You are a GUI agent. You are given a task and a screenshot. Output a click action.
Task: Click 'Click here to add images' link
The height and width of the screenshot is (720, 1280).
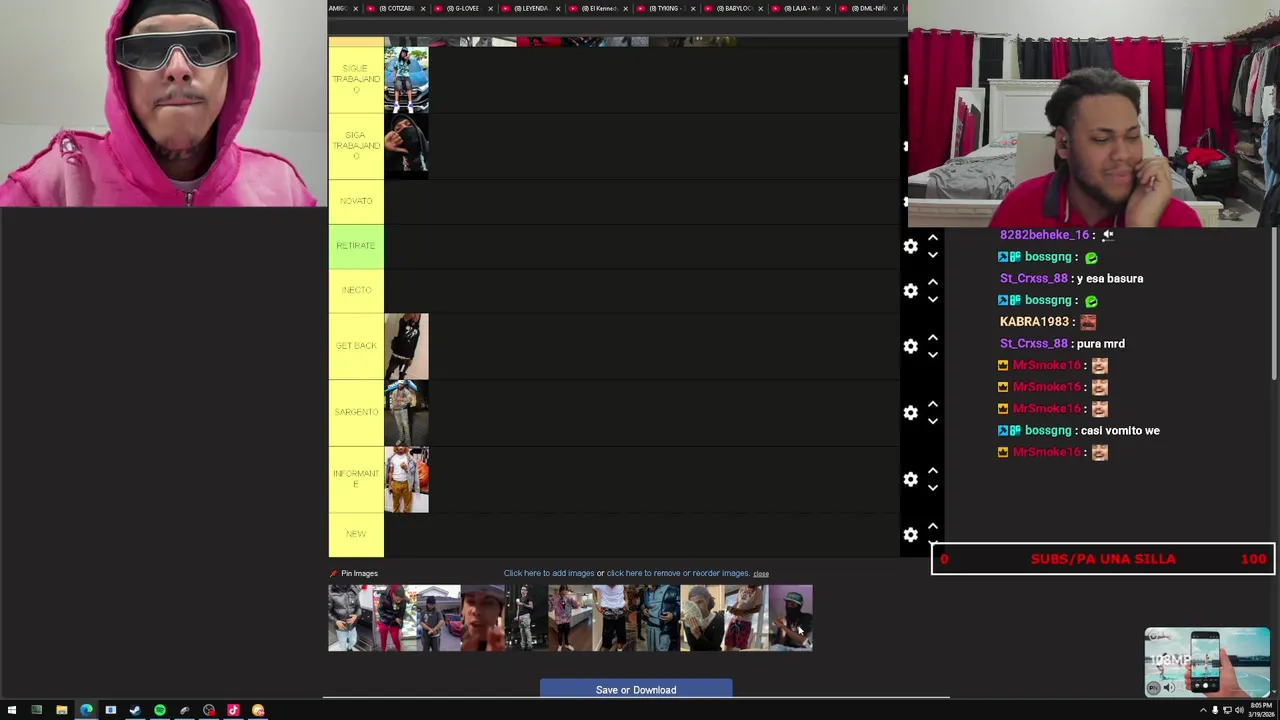click(x=549, y=573)
